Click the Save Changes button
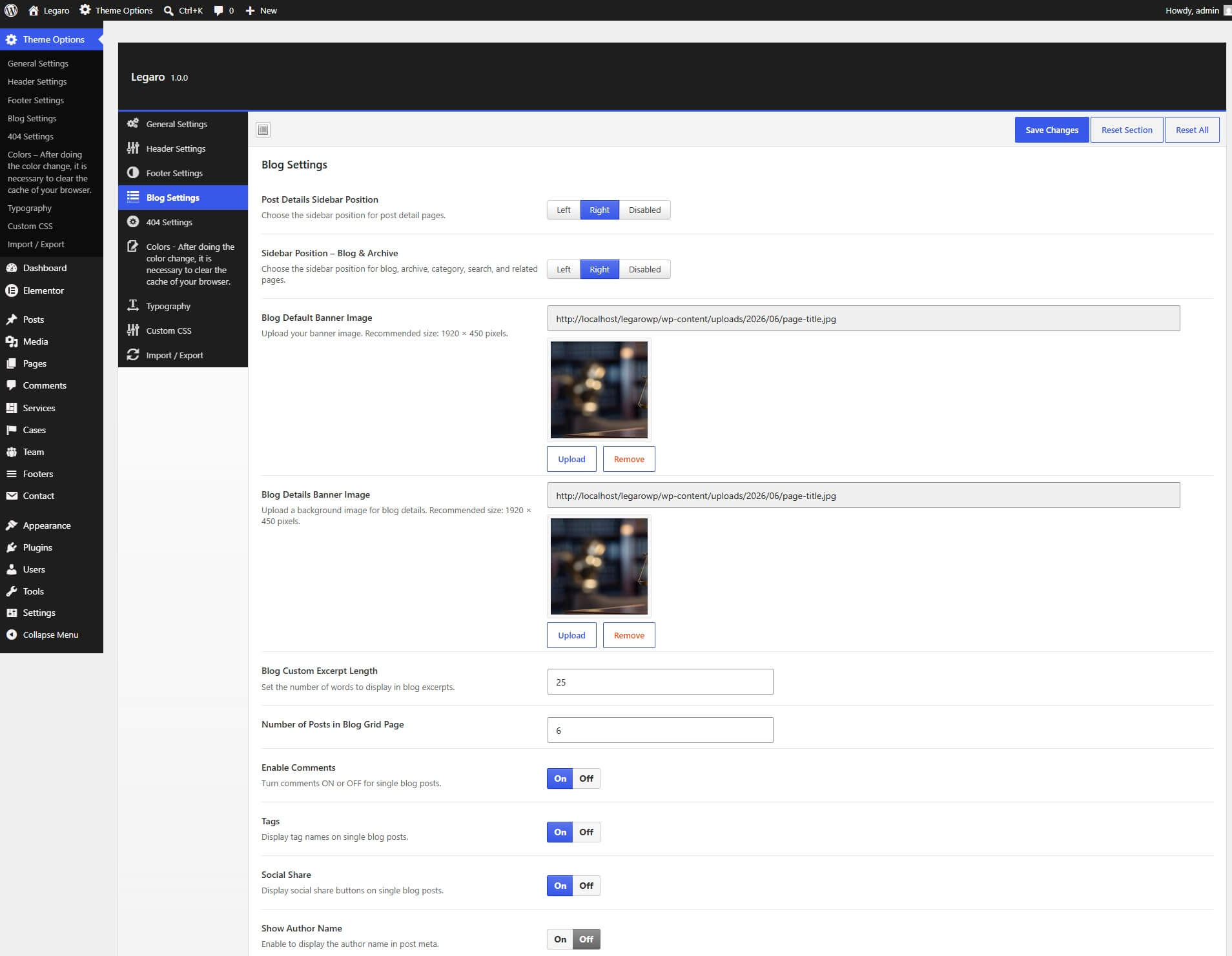The width and height of the screenshot is (1232, 956). [1052, 130]
